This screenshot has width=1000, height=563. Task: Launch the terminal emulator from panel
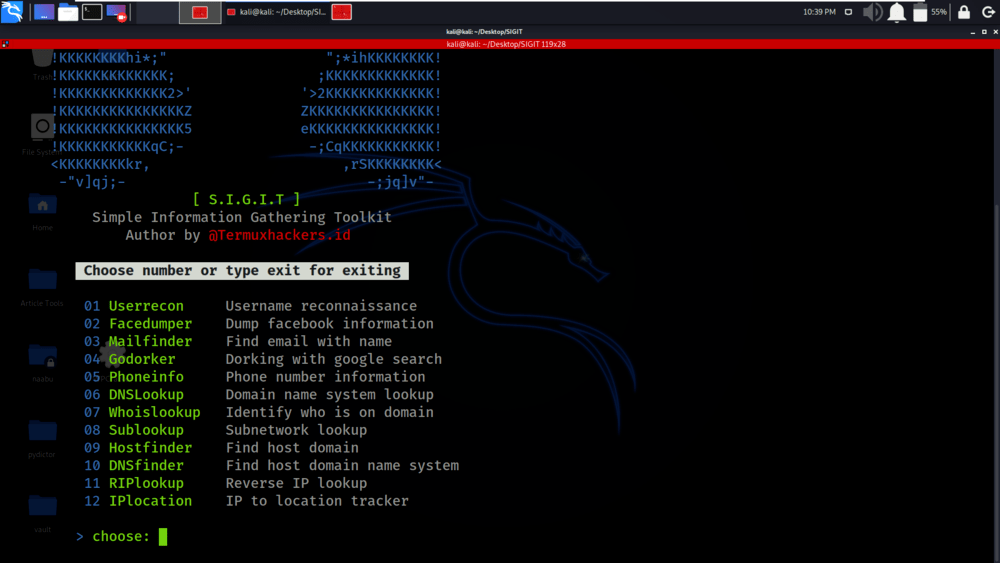[92, 11]
